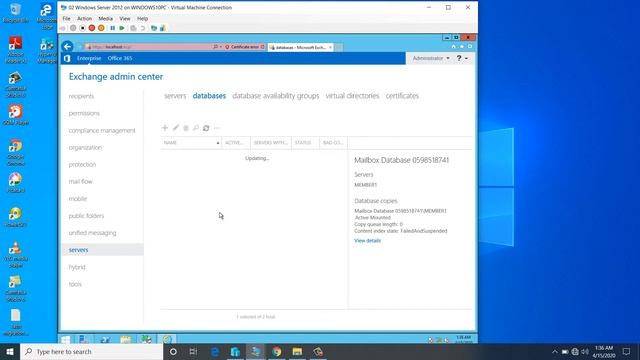Select the databases tab
The height and width of the screenshot is (360, 640).
pyautogui.click(x=209, y=96)
